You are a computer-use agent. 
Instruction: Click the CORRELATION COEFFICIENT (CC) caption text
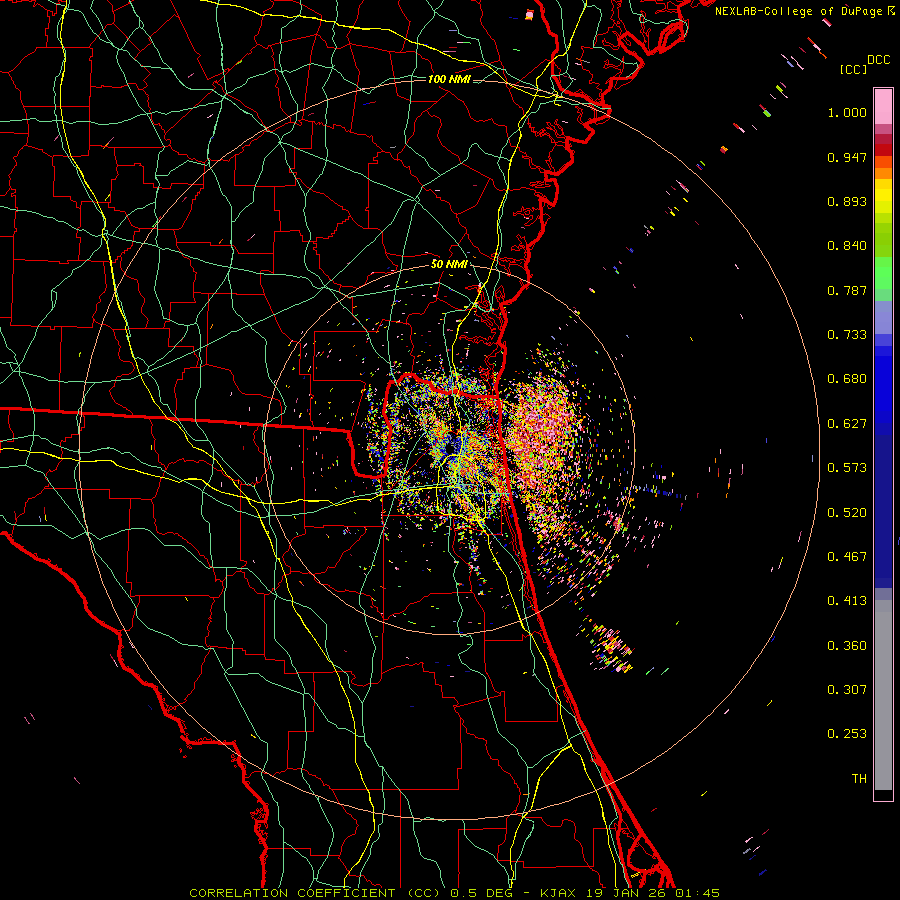click(x=315, y=893)
